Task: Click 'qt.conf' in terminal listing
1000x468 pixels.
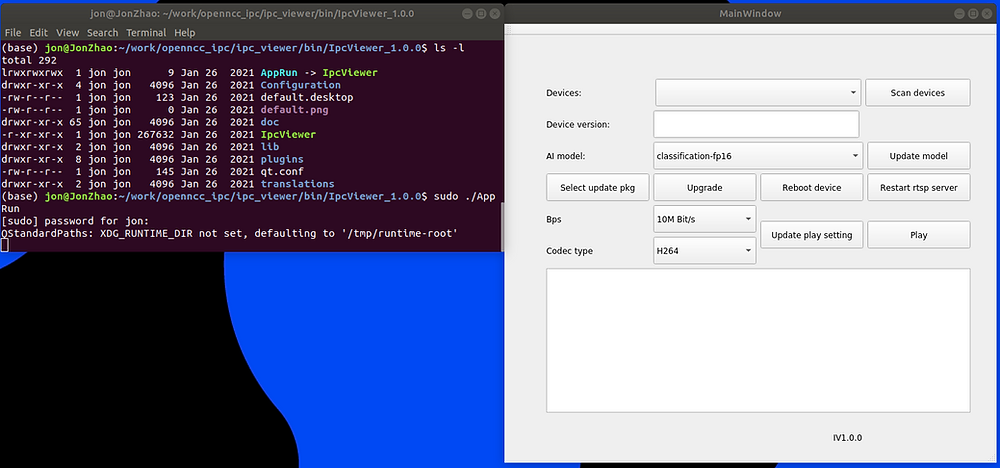Action: [282, 172]
